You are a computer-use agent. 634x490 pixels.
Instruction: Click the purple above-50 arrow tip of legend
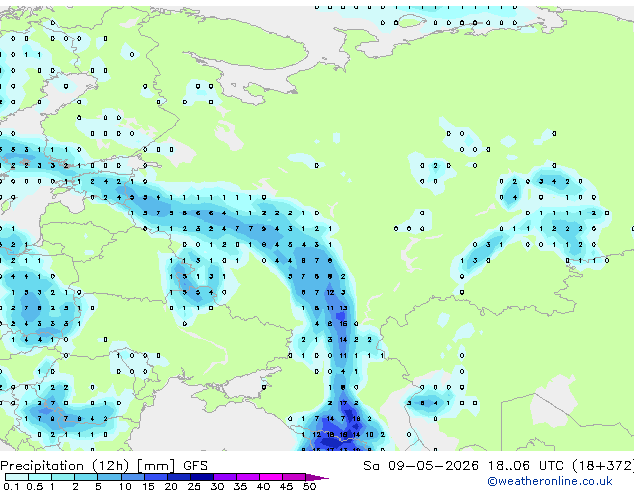pos(317,477)
